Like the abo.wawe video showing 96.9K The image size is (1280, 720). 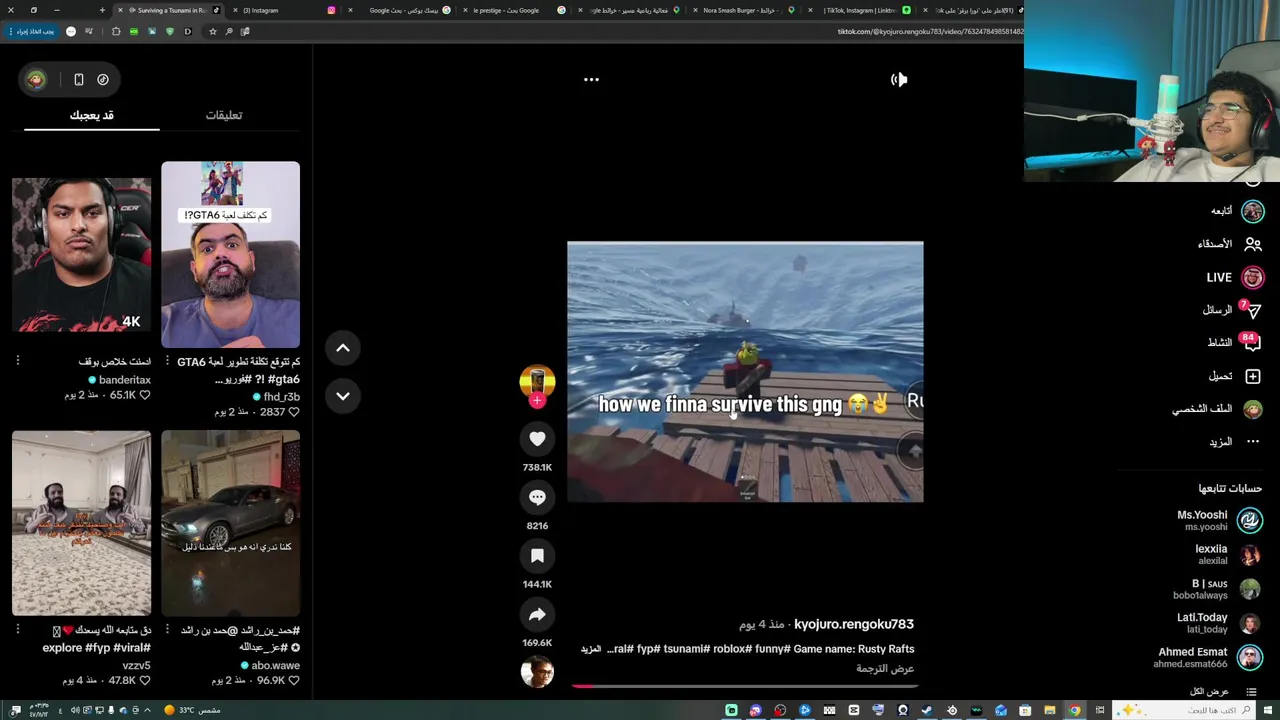click(293, 681)
